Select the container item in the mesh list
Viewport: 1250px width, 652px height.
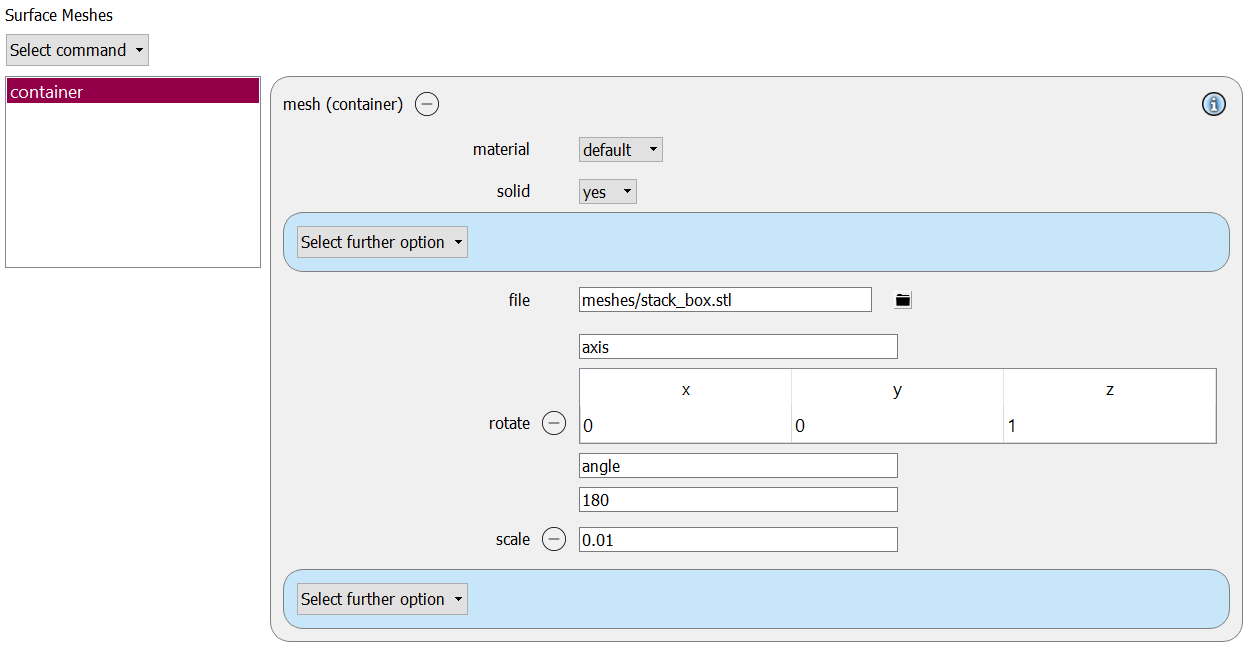[x=133, y=91]
